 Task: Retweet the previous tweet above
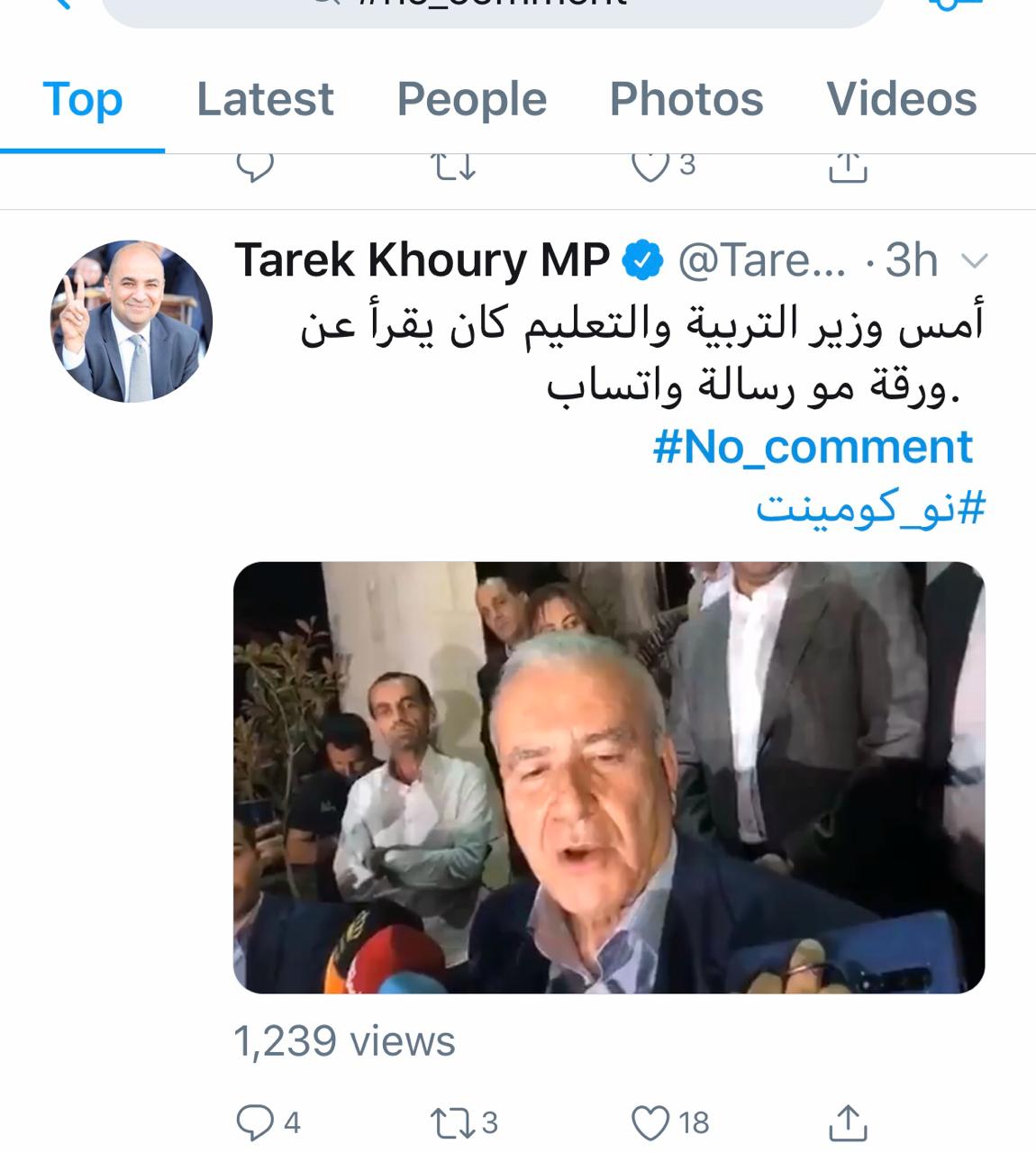tap(453, 167)
